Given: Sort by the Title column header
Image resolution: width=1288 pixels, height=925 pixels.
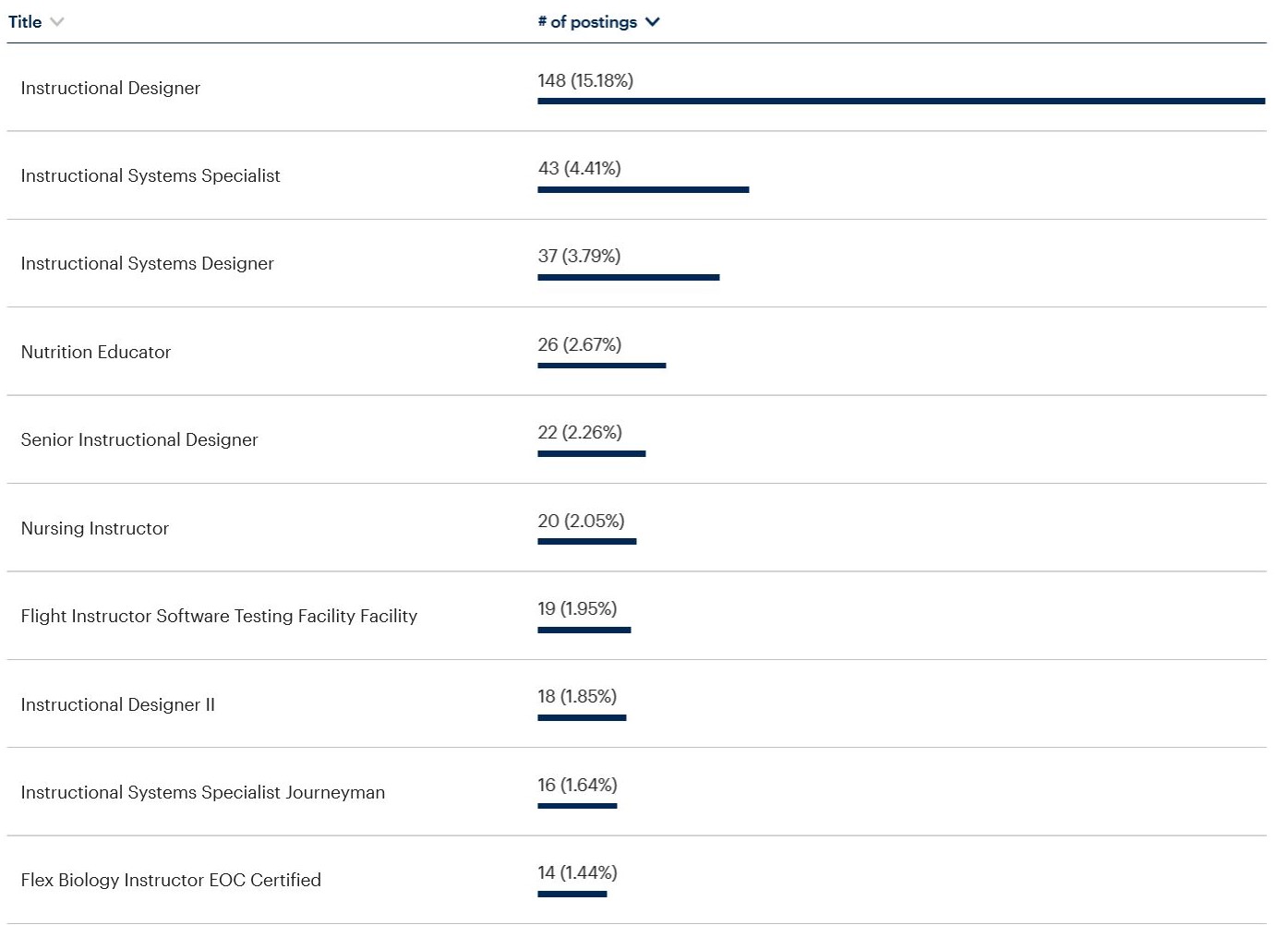Looking at the screenshot, I should pos(25,22).
